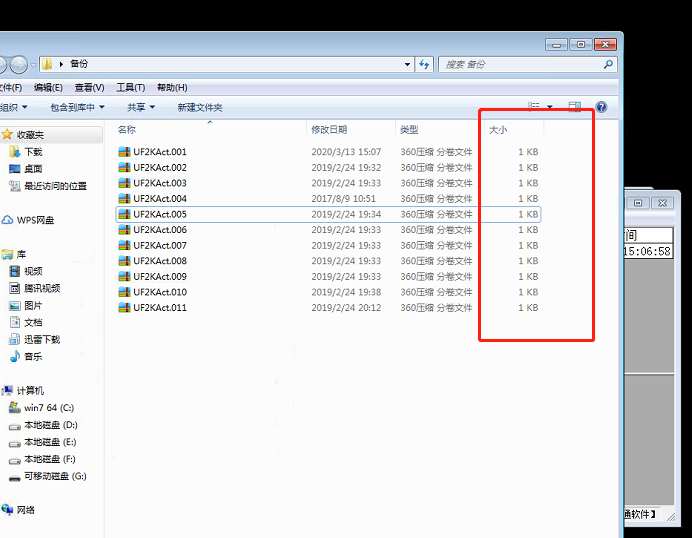
Task: Click the date 2017/8/9 10:51
Action: (x=343, y=199)
